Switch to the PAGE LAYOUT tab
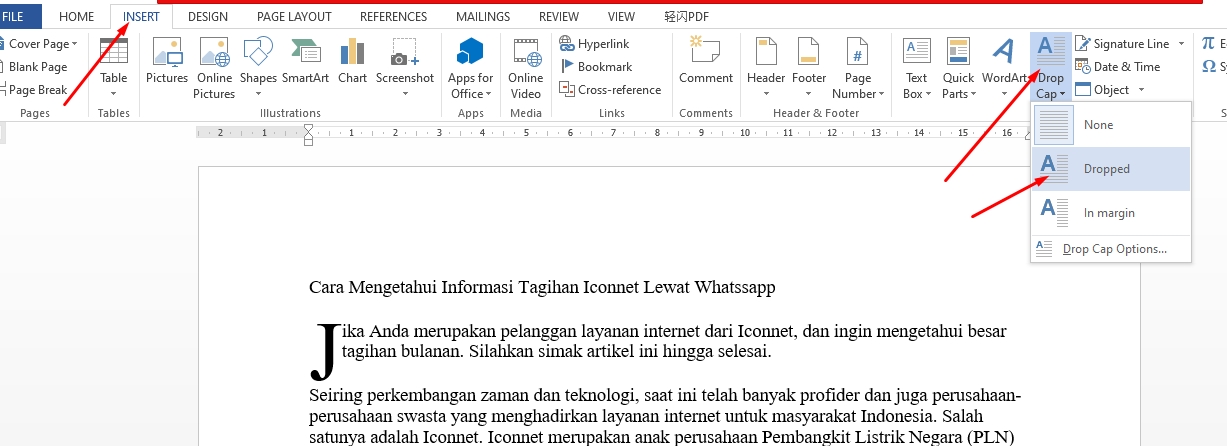Image resolution: width=1227 pixels, height=446 pixels. (294, 16)
